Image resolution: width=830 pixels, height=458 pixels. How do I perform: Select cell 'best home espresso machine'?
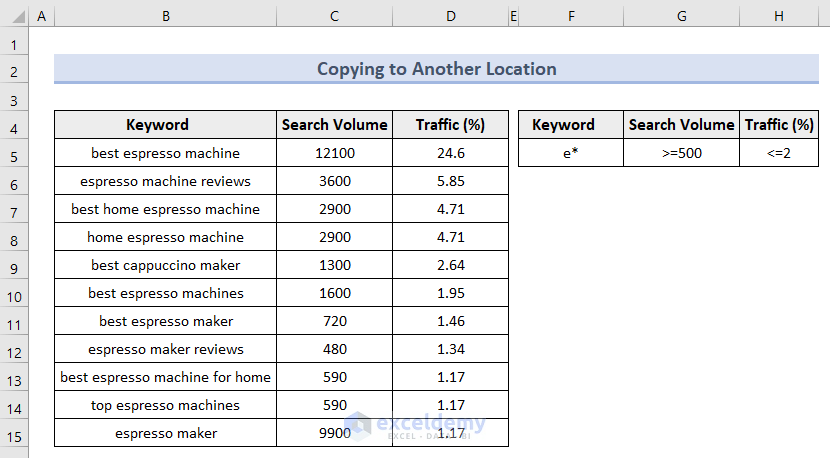165,209
